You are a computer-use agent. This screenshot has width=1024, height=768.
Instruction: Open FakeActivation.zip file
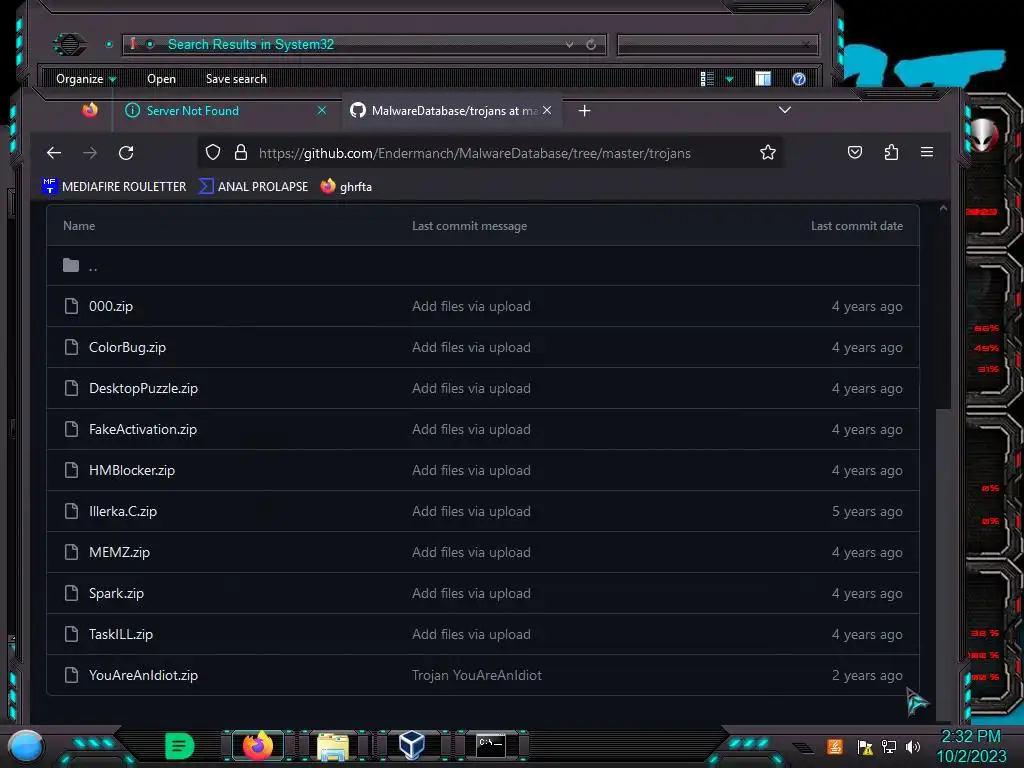point(143,430)
